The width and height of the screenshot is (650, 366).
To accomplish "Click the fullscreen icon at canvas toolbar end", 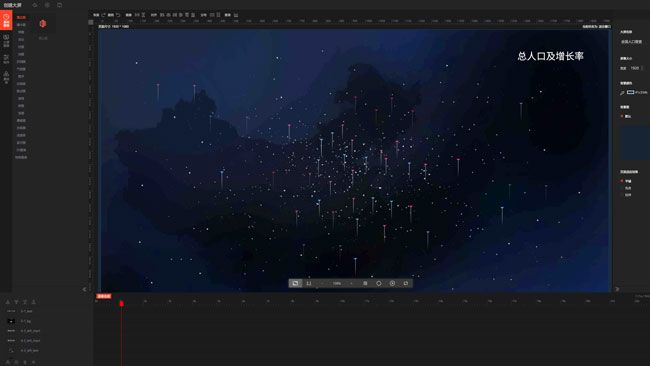I will [406, 283].
